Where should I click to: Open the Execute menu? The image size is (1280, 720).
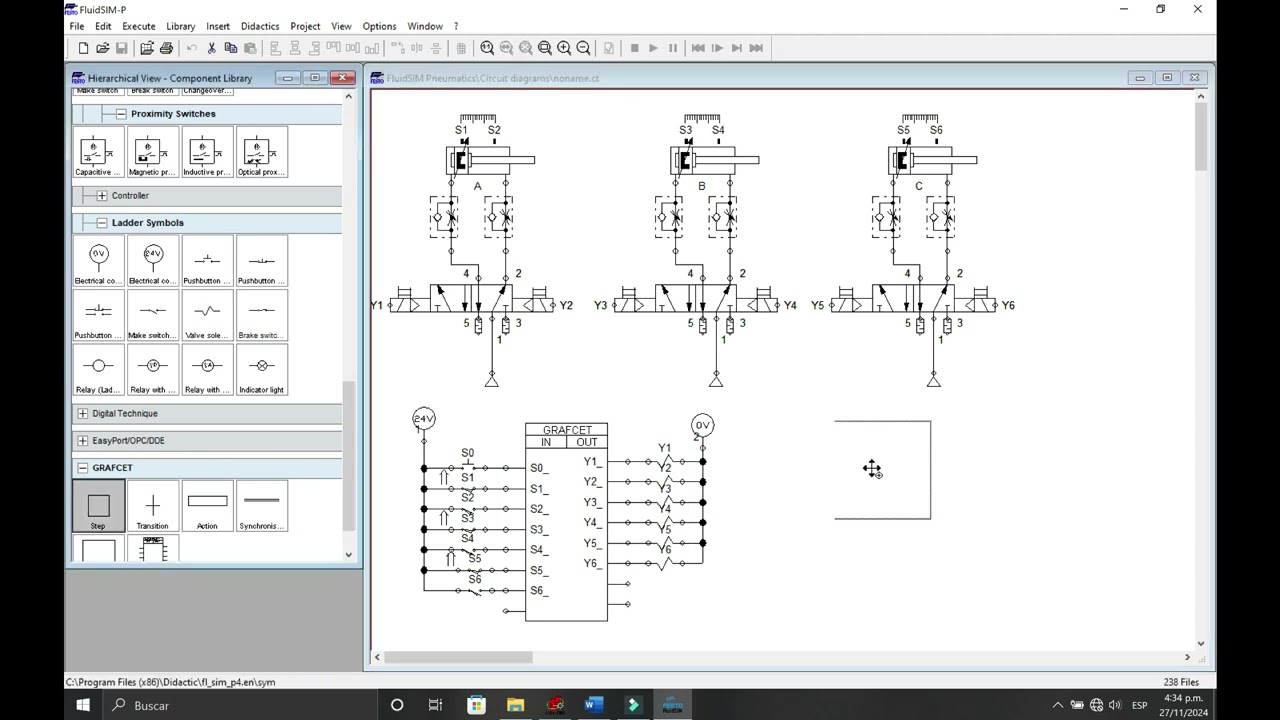(139, 26)
